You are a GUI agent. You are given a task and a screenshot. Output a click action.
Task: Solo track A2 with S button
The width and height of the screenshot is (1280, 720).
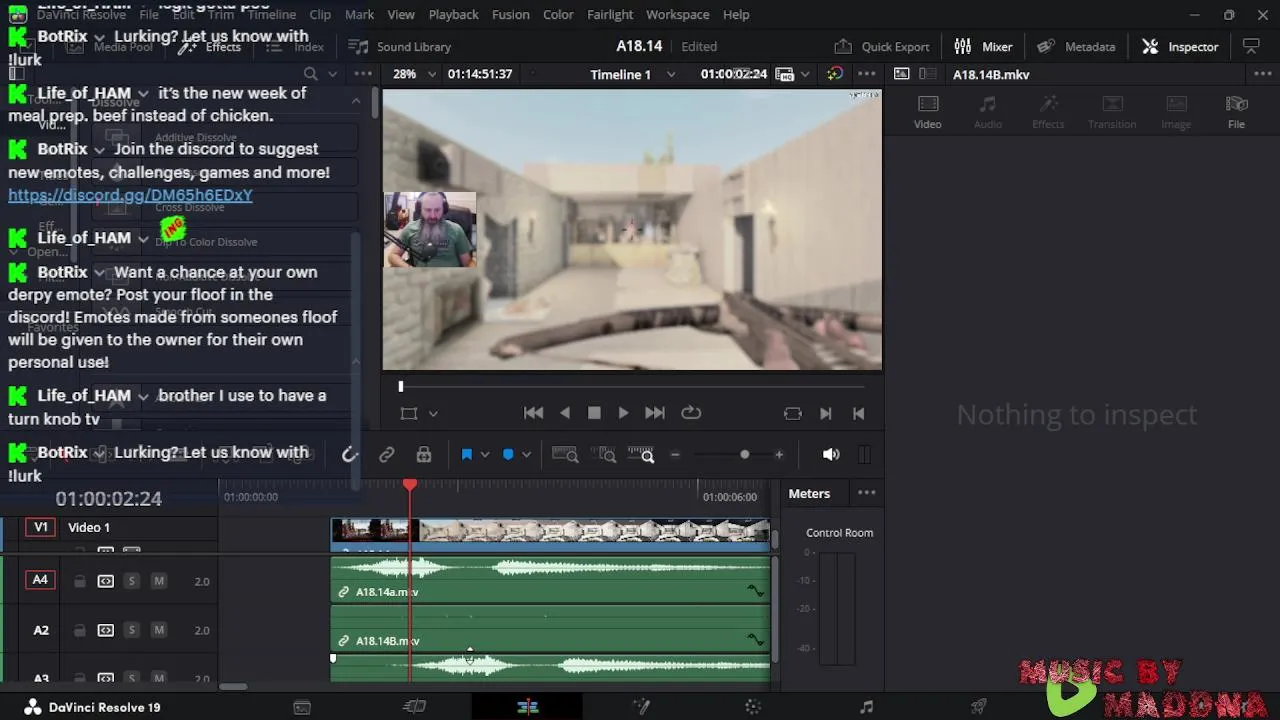point(131,630)
